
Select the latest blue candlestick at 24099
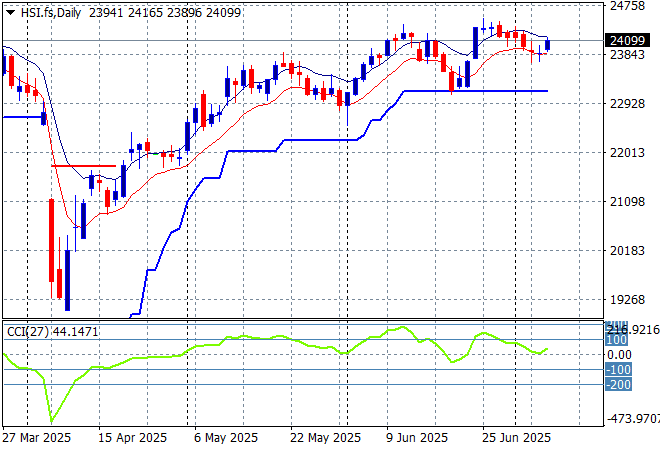[547, 45]
